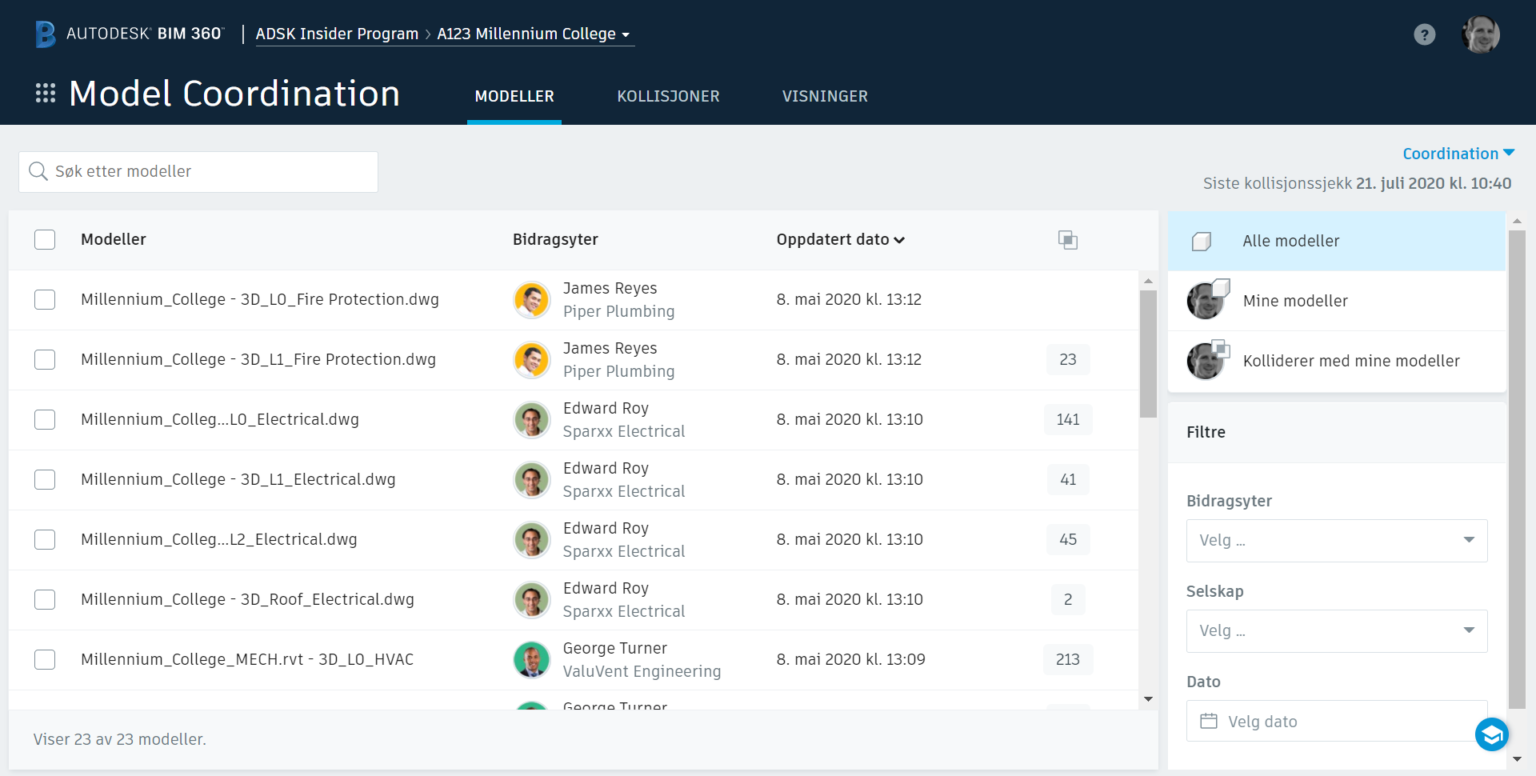Screen dimensions: 1536x776
Task: Open the 23 clashes badge
Action: (1068, 360)
